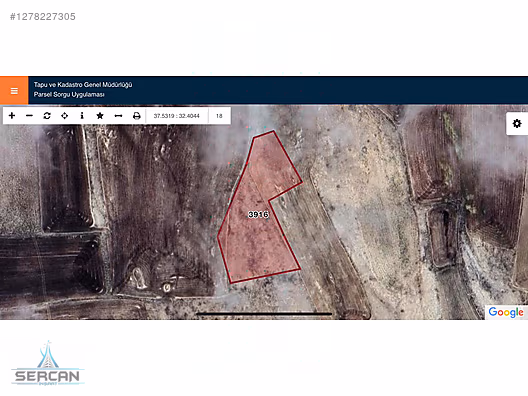This screenshot has width=528, height=396.
Task: Click the zoom level value 18
Action: click(219, 116)
